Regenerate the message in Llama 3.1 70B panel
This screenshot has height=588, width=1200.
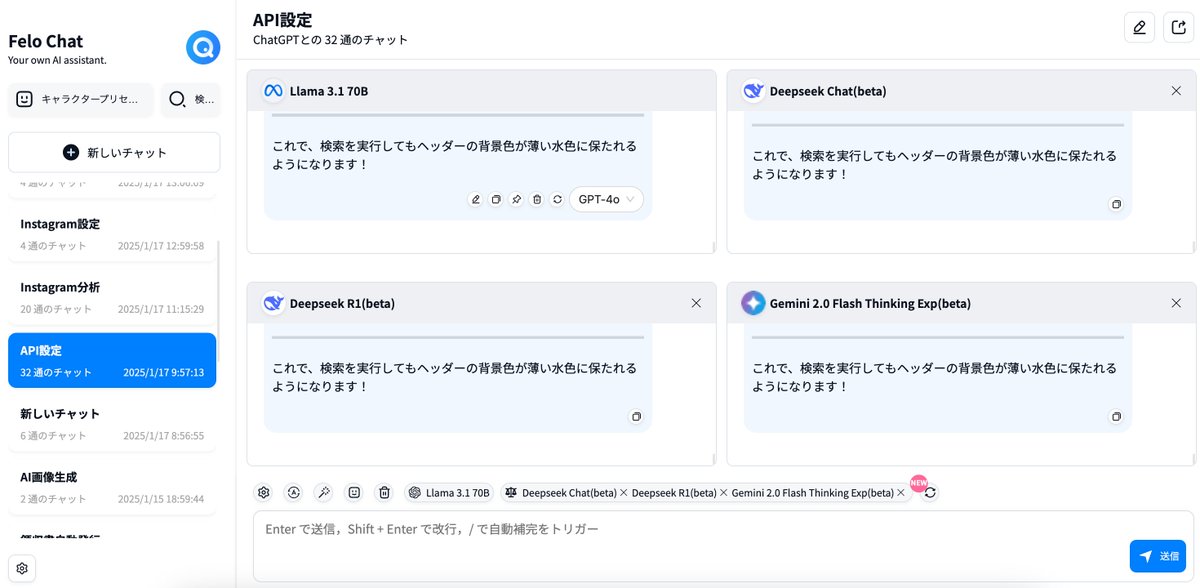(557, 200)
